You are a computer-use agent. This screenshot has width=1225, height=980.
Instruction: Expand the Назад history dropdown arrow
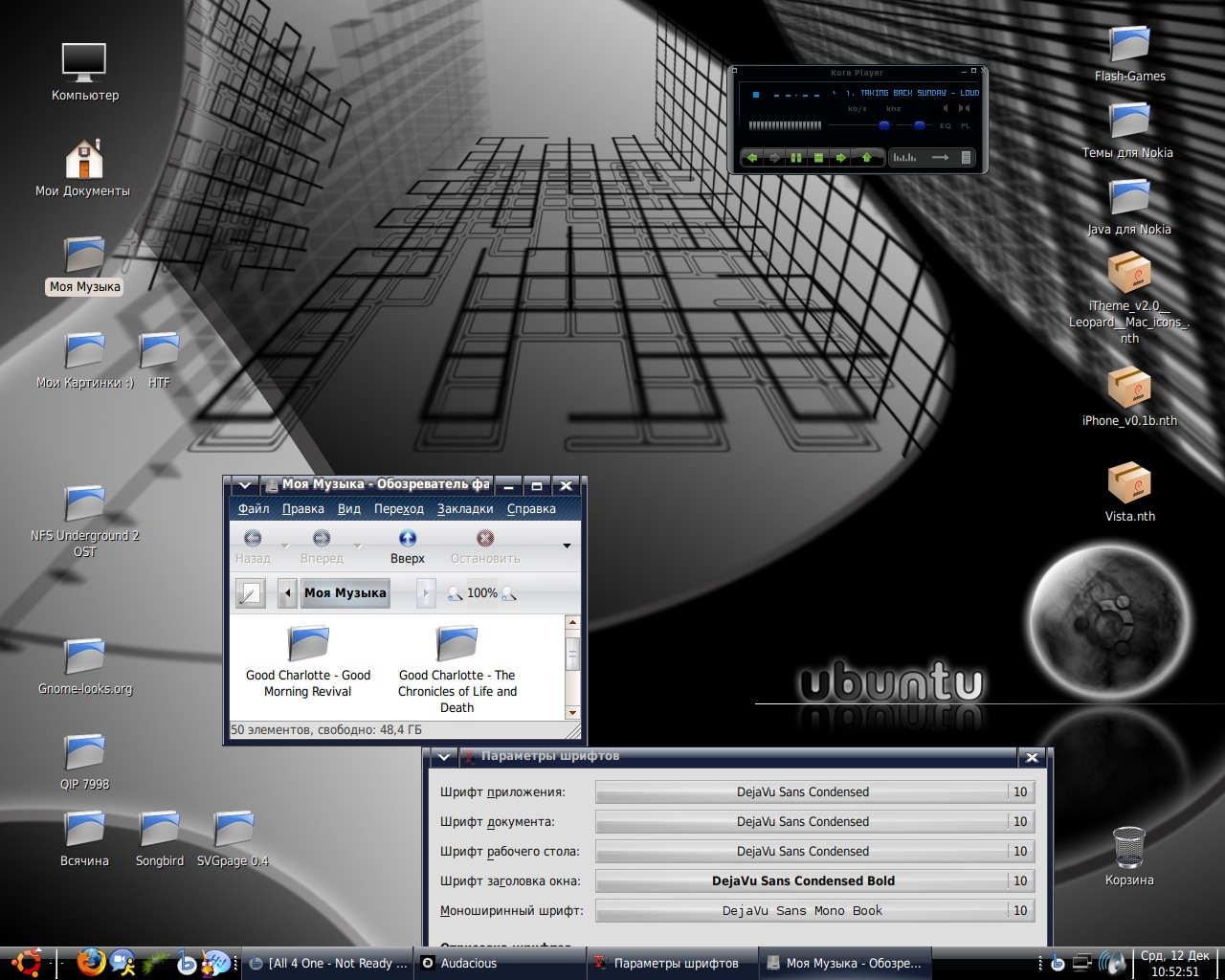pyautogui.click(x=285, y=546)
